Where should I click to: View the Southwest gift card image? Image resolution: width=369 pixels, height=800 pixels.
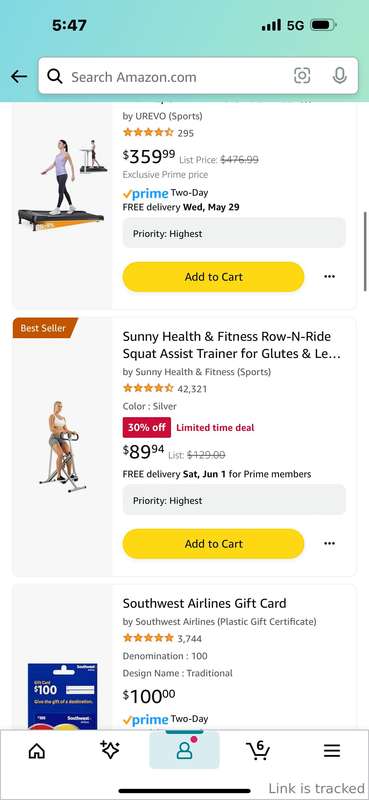(62, 696)
